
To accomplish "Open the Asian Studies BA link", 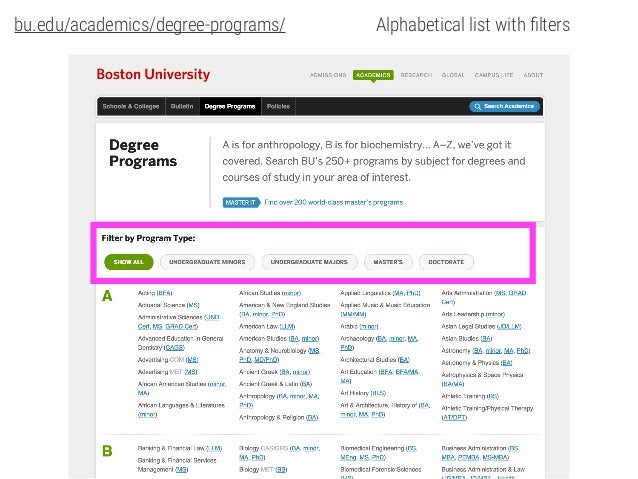I will tap(486, 339).
